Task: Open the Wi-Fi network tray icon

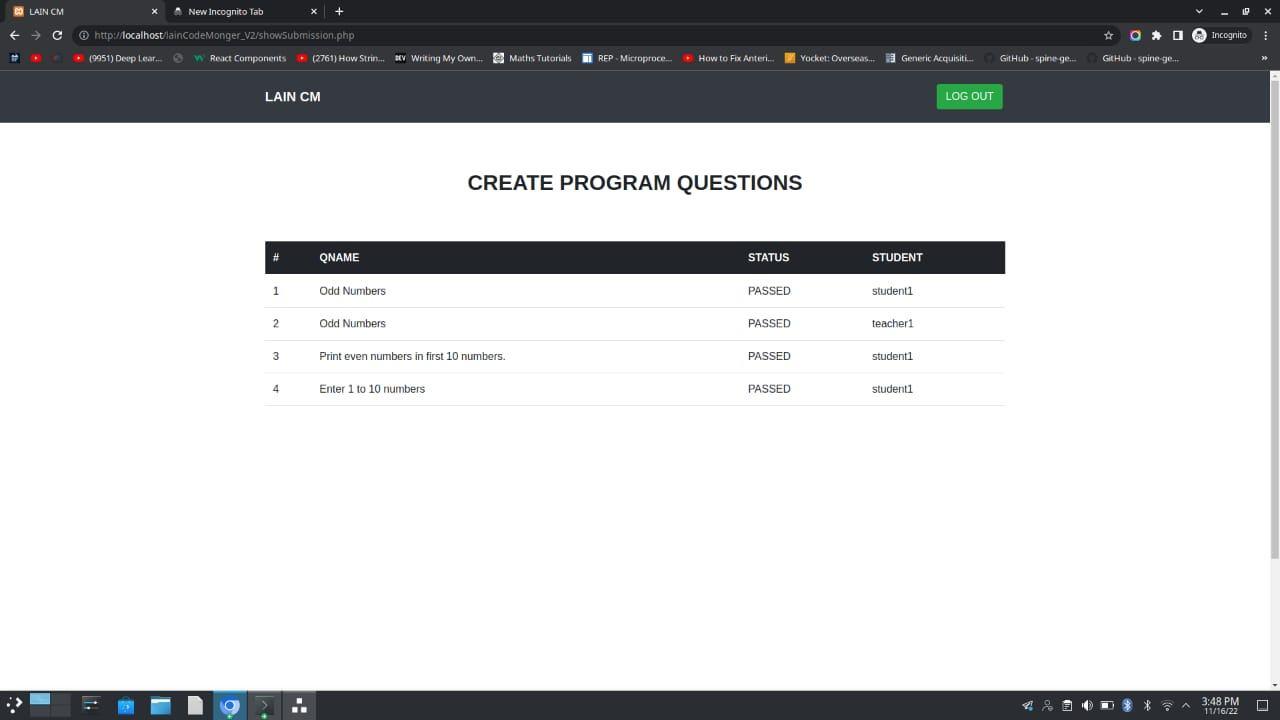Action: pos(1167,706)
